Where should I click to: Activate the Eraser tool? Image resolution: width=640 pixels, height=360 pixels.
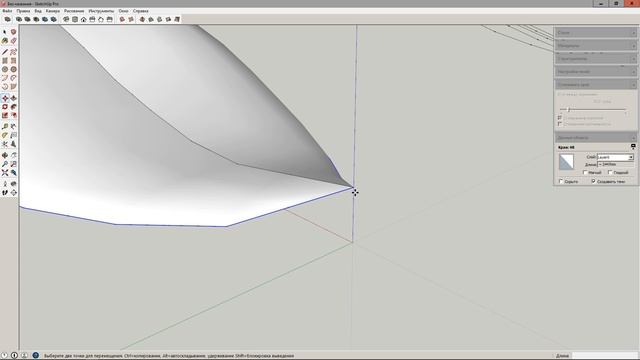[x=13, y=41]
